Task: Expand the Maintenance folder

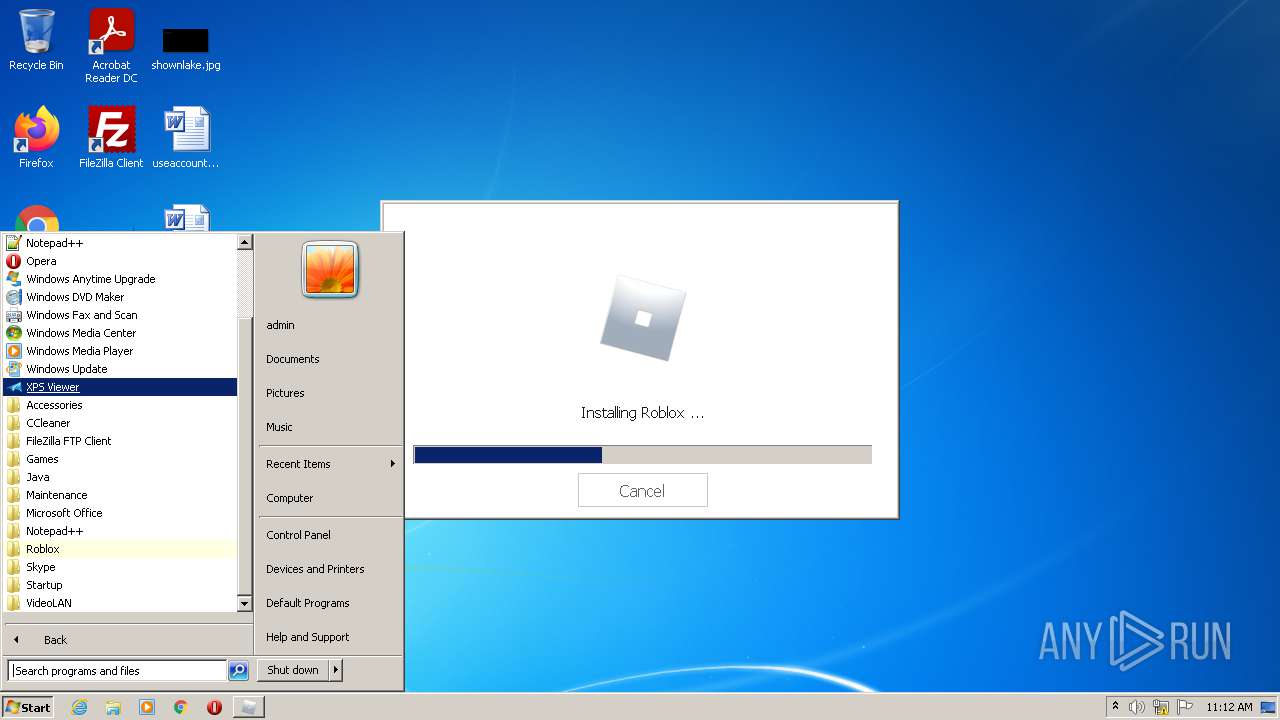Action: 120,495
